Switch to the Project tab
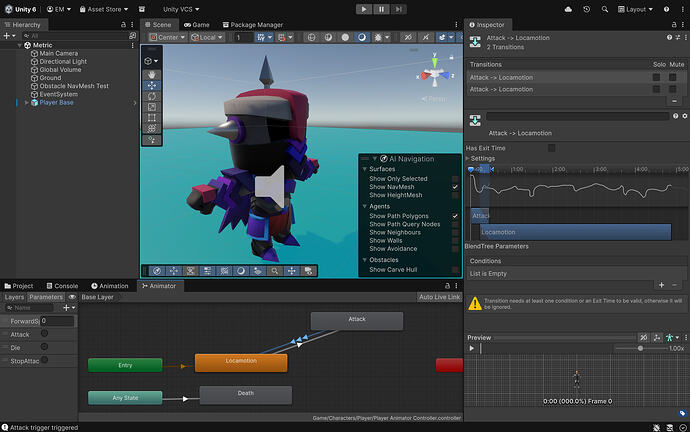 (18, 286)
